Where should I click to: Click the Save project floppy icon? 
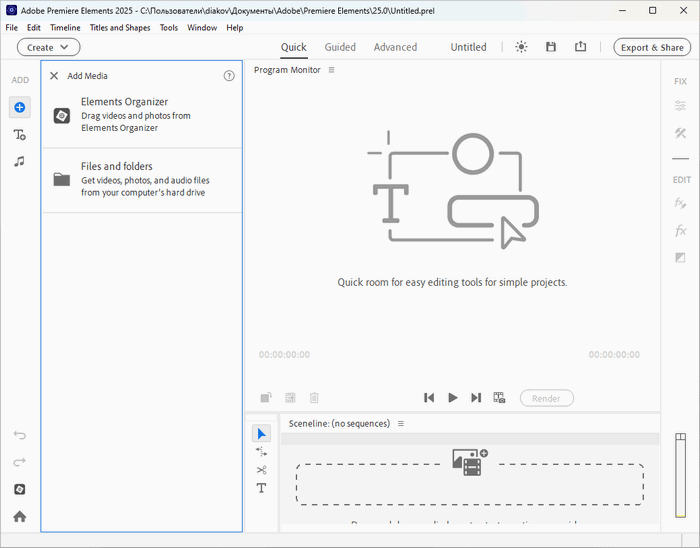[x=551, y=47]
